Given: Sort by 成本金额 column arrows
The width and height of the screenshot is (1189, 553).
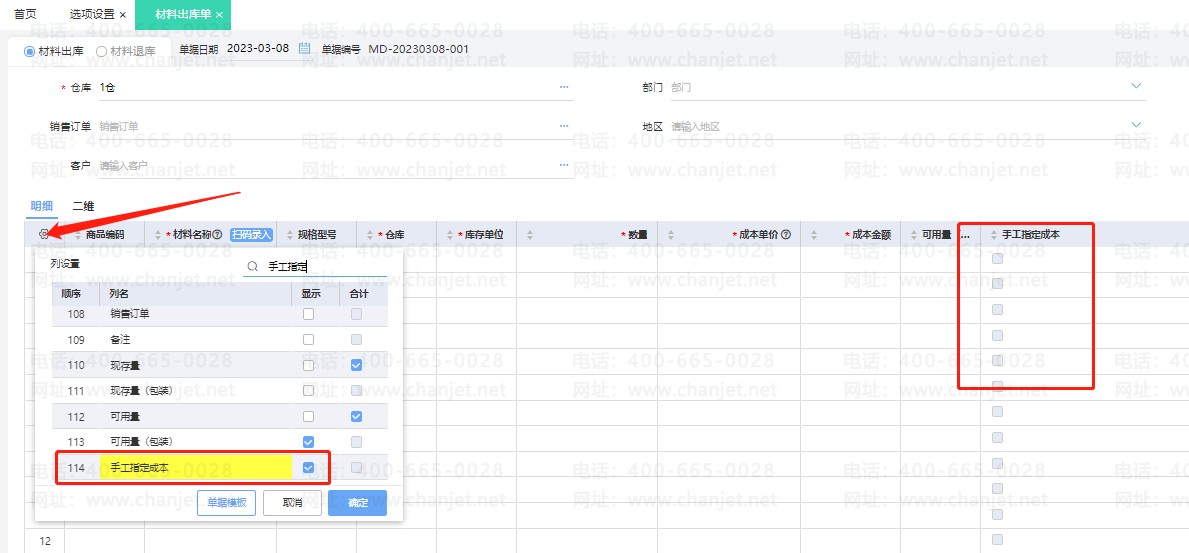Looking at the screenshot, I should pos(814,235).
